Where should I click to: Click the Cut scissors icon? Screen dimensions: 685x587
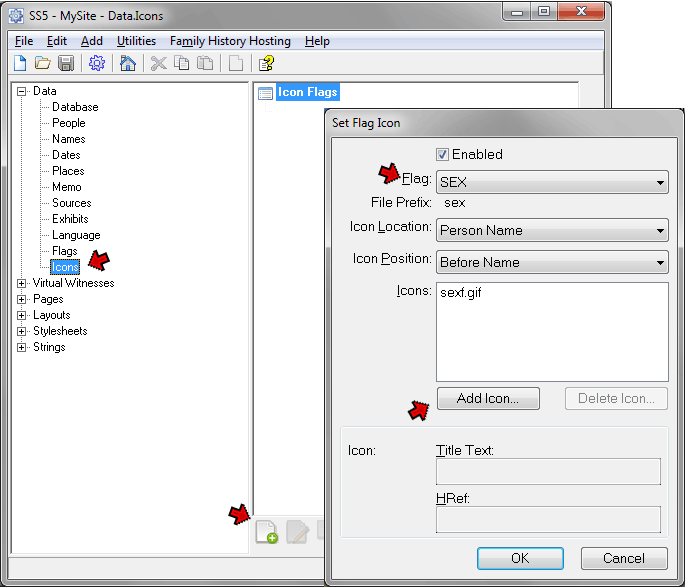coord(158,63)
